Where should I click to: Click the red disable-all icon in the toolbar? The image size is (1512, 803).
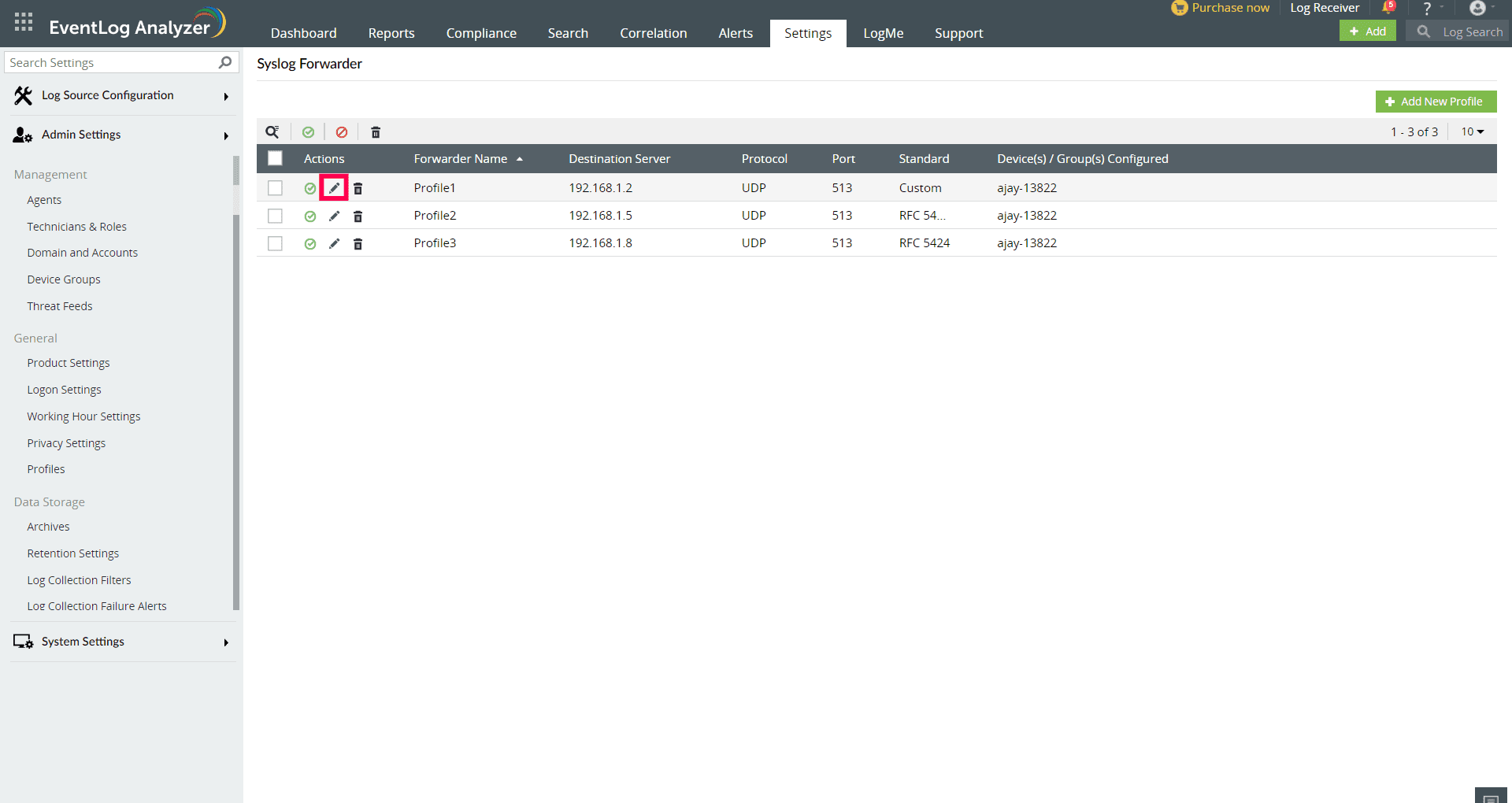[x=342, y=131]
